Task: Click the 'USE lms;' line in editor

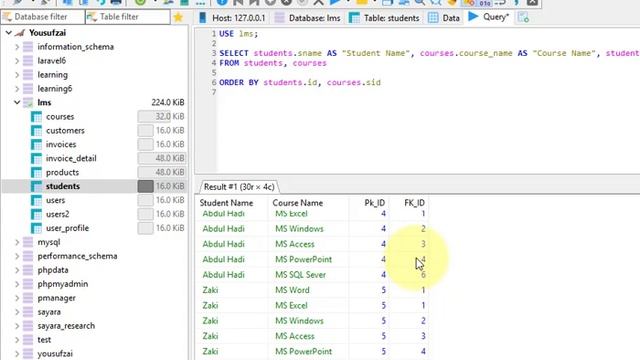Action: pyautogui.click(x=239, y=34)
